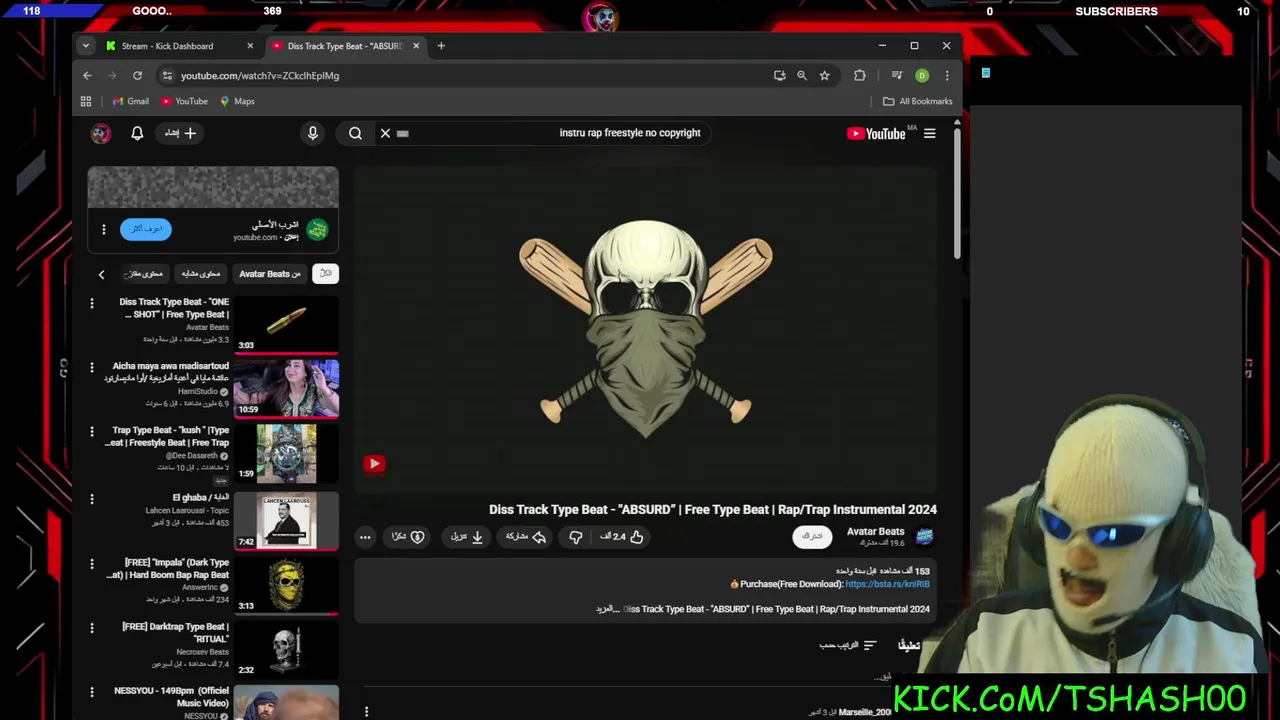Show more filter chips via arrow
Image resolution: width=1280 pixels, height=720 pixels.
coord(101,274)
